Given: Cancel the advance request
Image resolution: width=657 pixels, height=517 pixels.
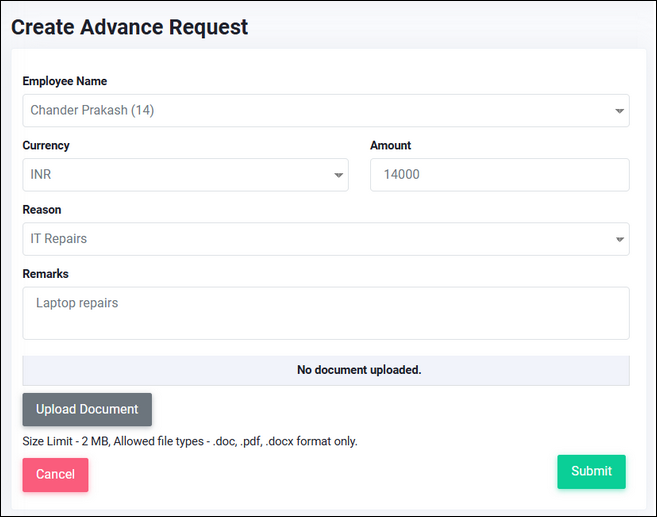Looking at the screenshot, I should coord(55,475).
